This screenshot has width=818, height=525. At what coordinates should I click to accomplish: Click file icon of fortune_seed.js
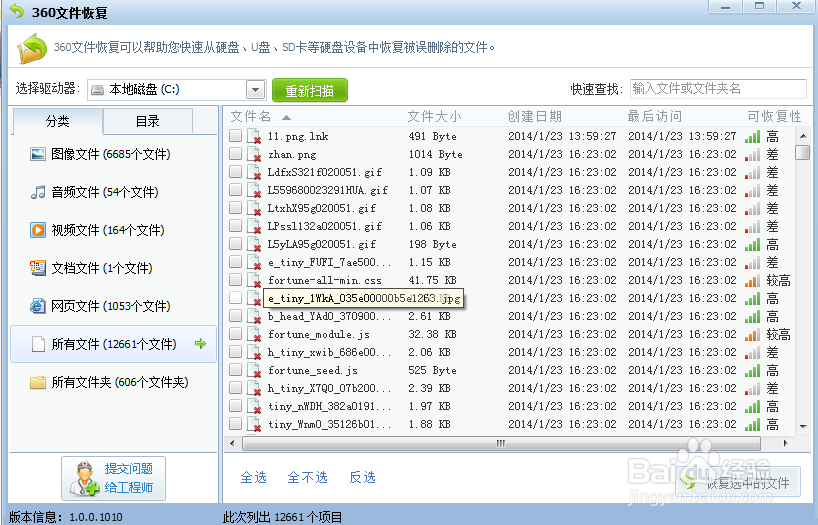tap(254, 370)
